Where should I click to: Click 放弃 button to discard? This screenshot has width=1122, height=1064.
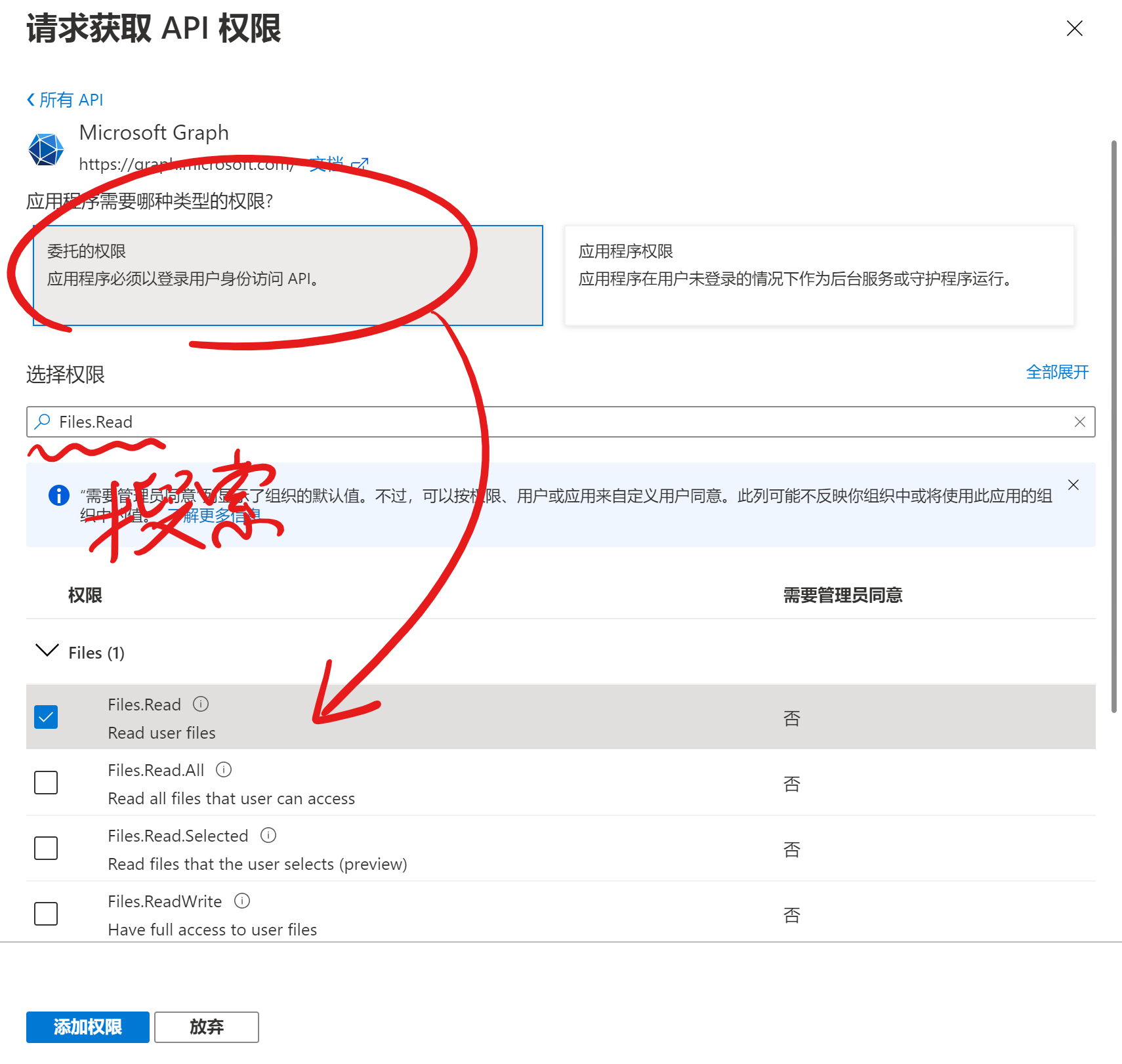point(207,1027)
